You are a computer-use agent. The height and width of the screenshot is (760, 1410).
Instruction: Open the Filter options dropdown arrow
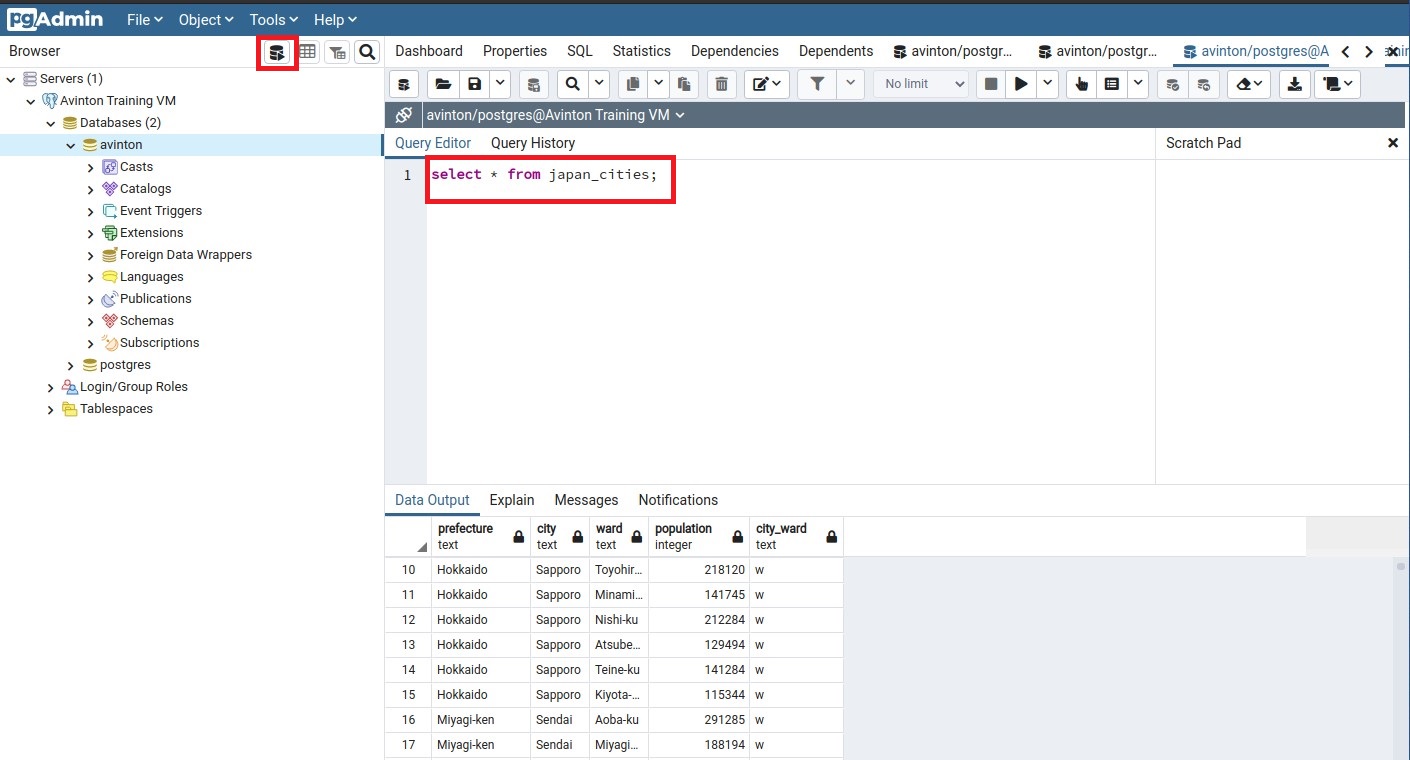850,84
